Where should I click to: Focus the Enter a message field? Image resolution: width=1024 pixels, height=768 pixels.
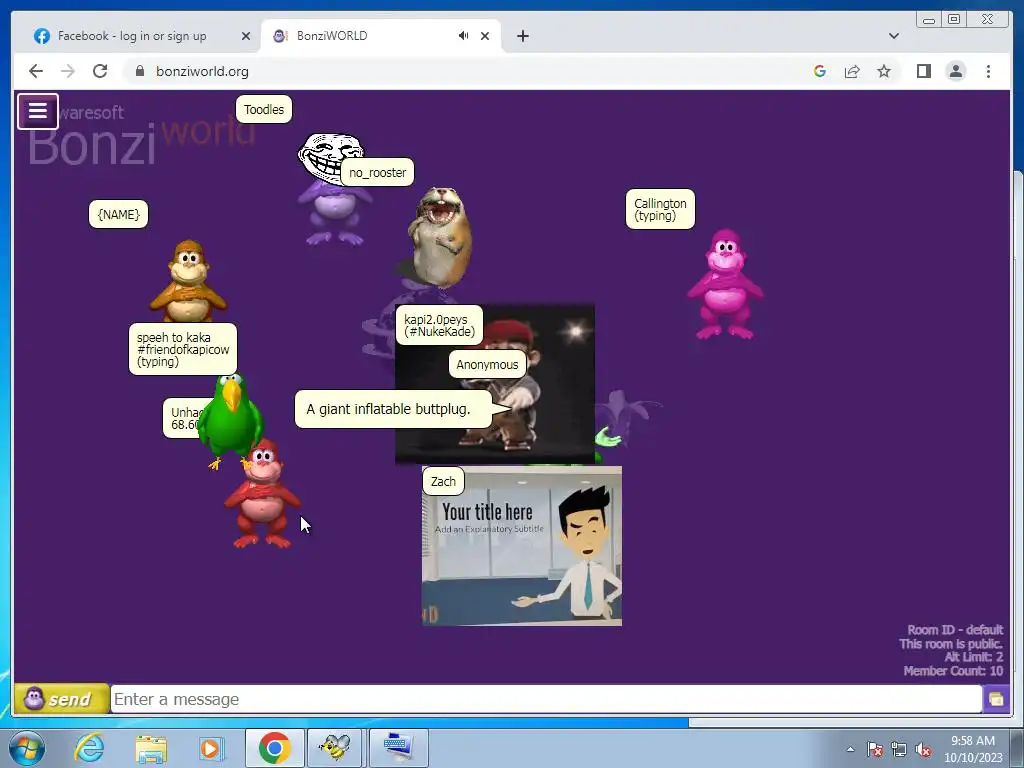[546, 699]
